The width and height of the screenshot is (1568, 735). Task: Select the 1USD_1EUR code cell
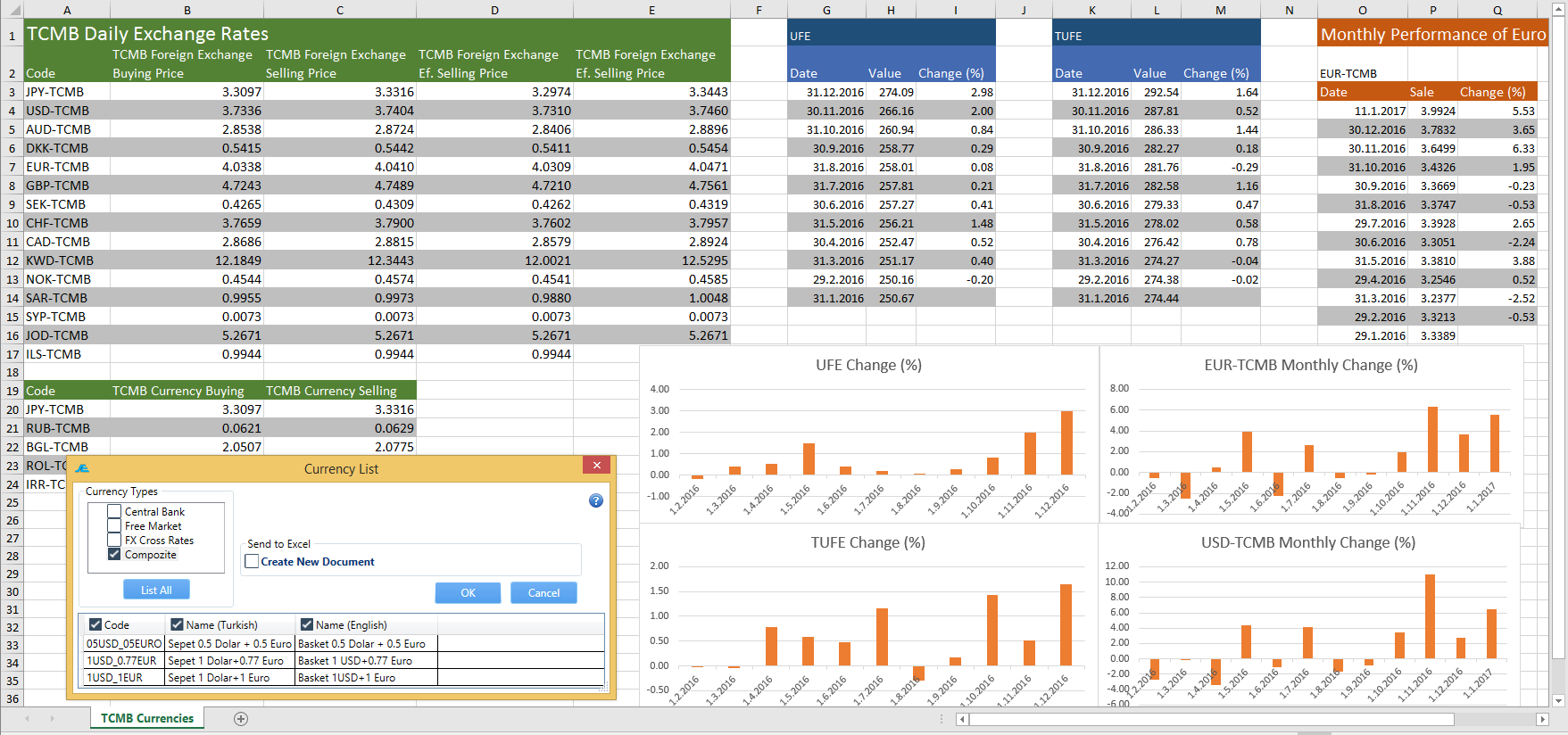(124, 678)
